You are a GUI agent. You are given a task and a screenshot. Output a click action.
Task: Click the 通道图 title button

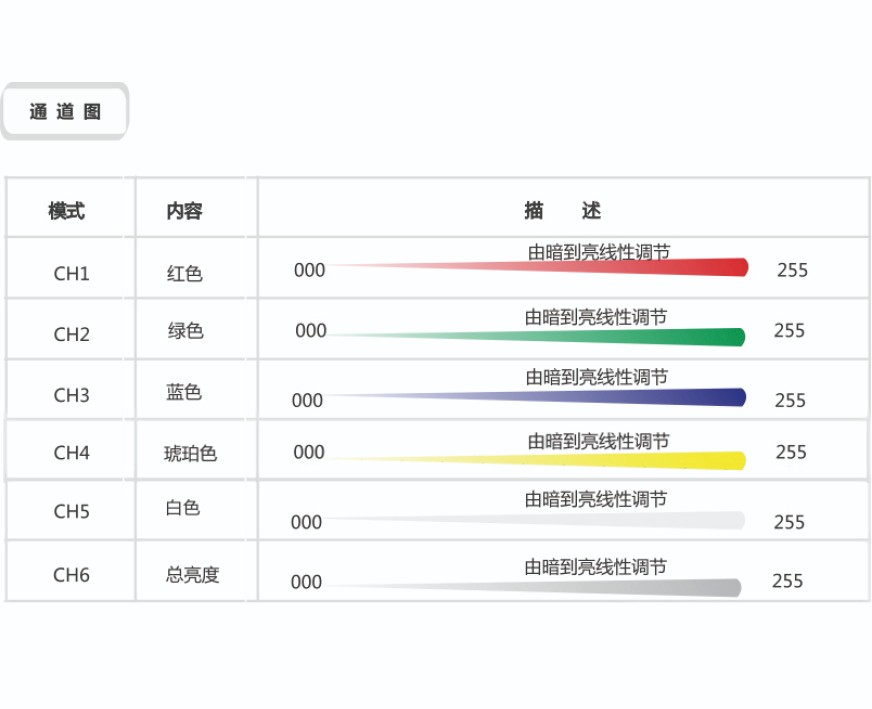(65, 111)
